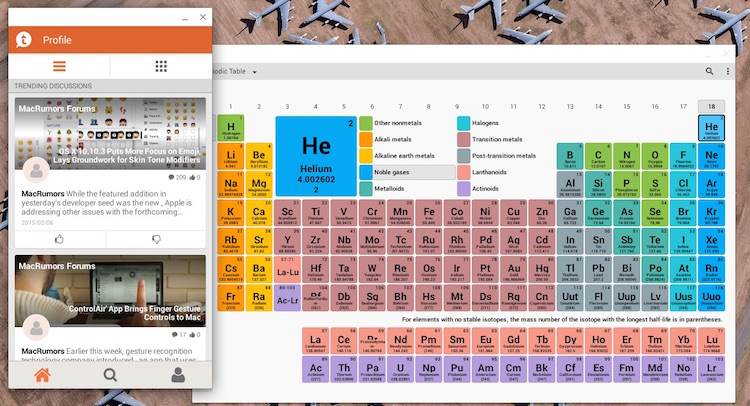Viewport: 750px width, 406px height.
Task: Open search from the bottom navigation bar
Action: tap(110, 376)
